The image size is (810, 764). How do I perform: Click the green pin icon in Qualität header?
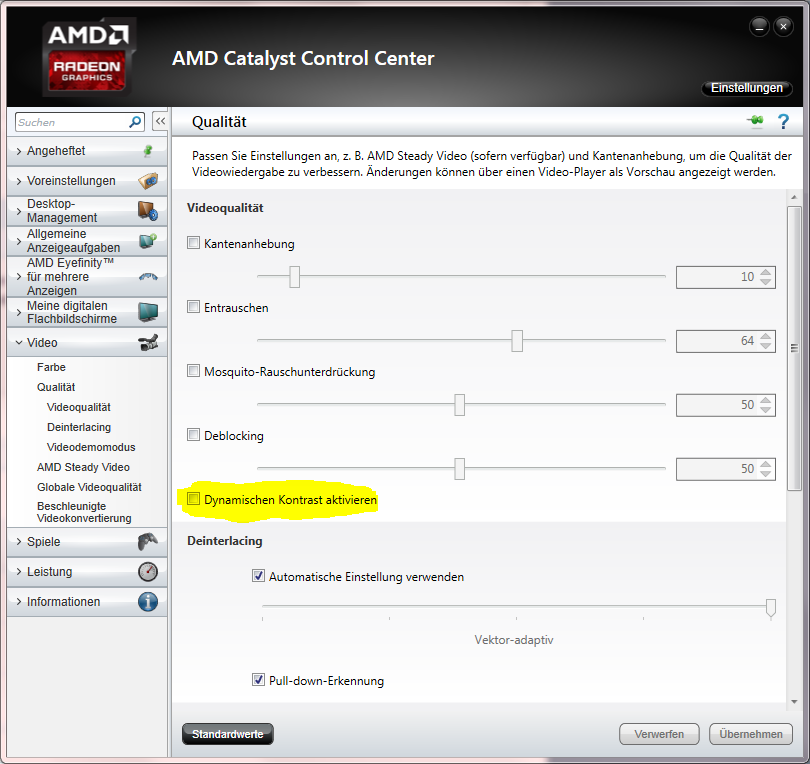coord(755,121)
